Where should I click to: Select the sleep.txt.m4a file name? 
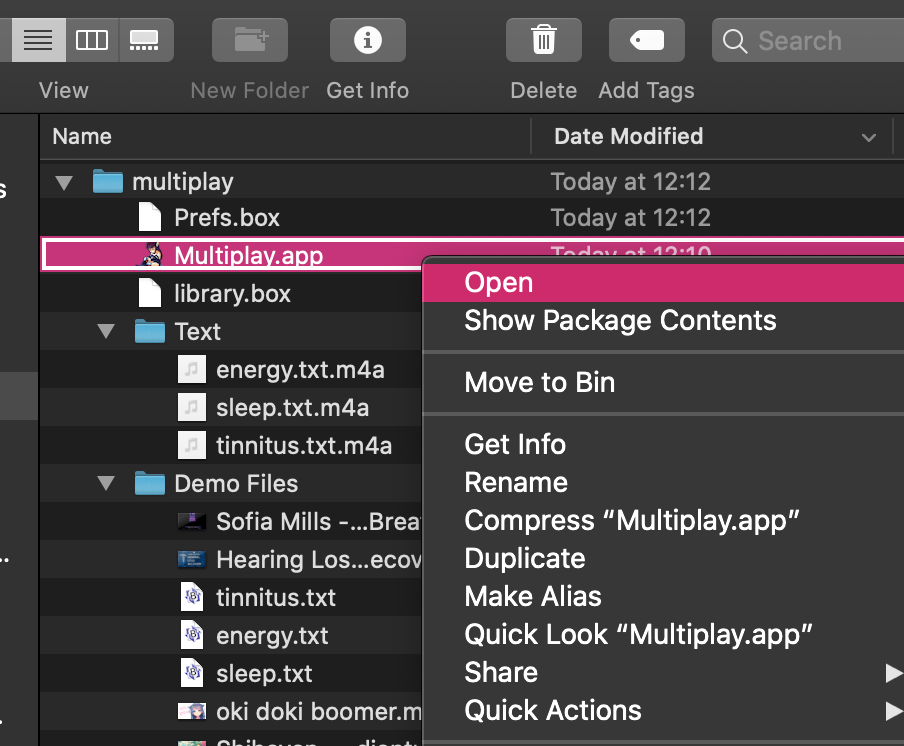tap(292, 408)
